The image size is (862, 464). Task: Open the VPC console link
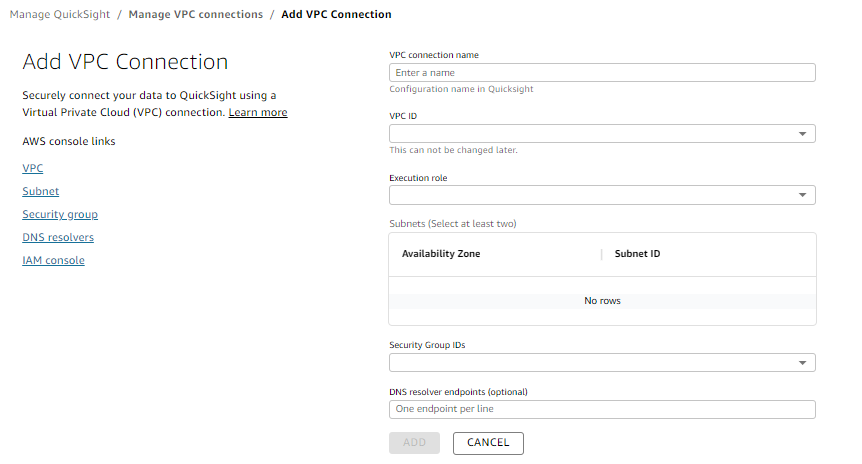(x=32, y=168)
